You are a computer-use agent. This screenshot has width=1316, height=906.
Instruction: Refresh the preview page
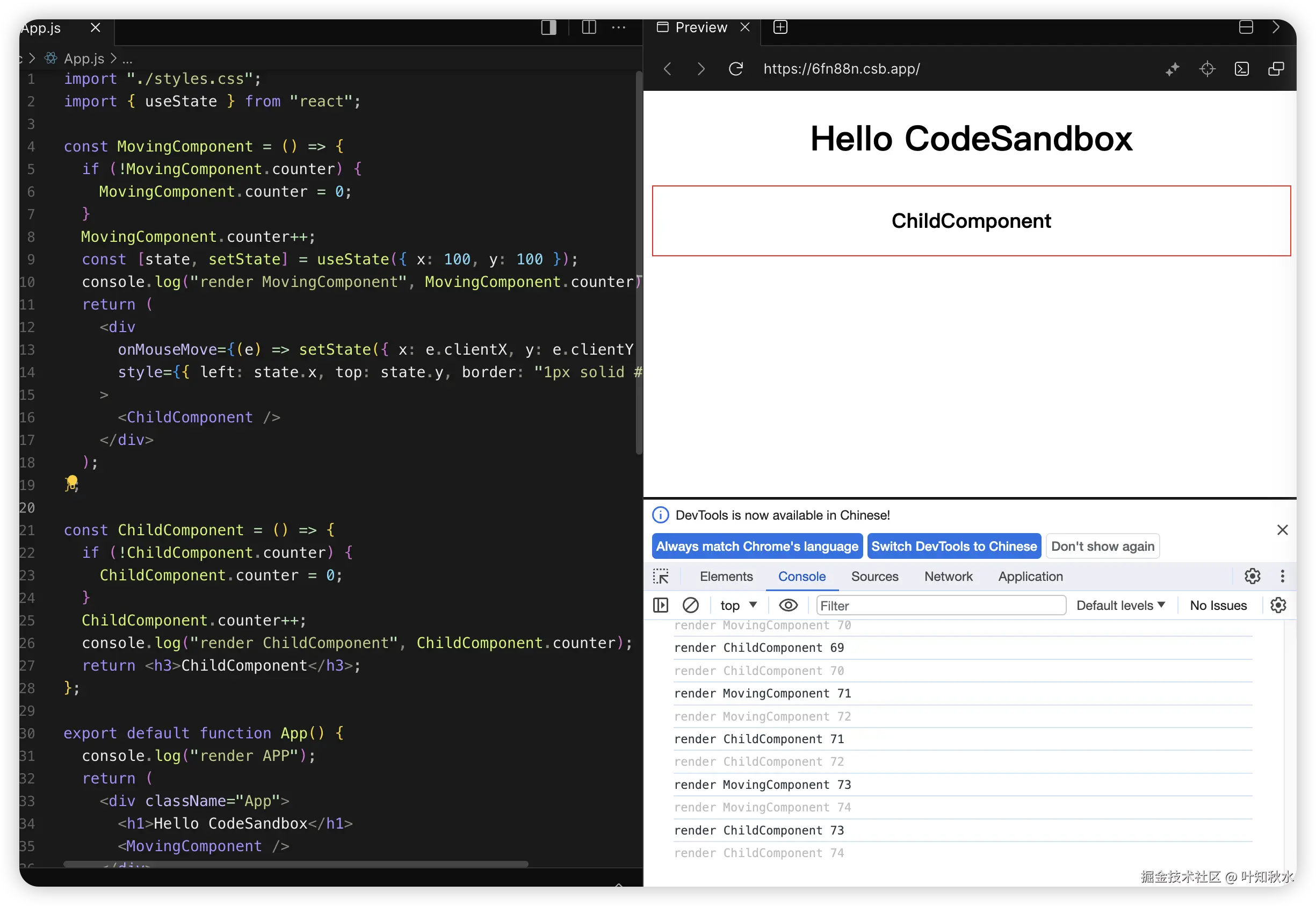click(x=735, y=69)
